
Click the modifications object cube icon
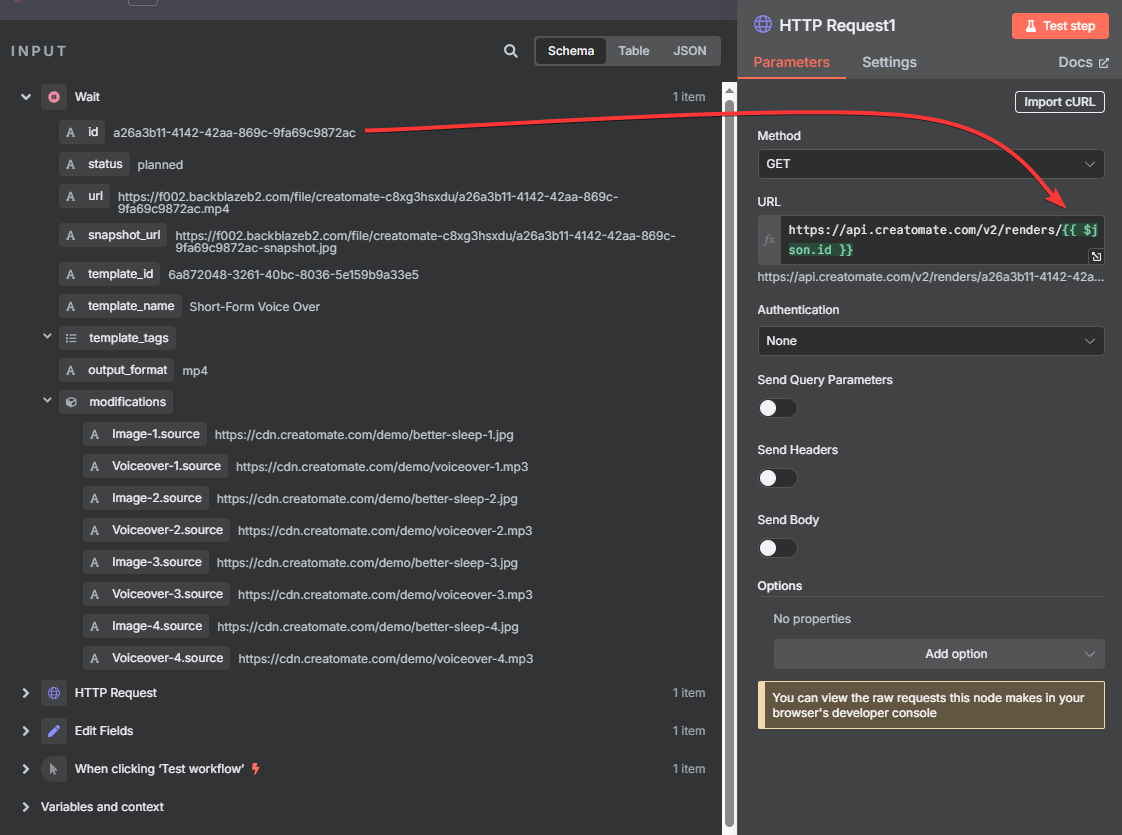[x=71, y=402]
